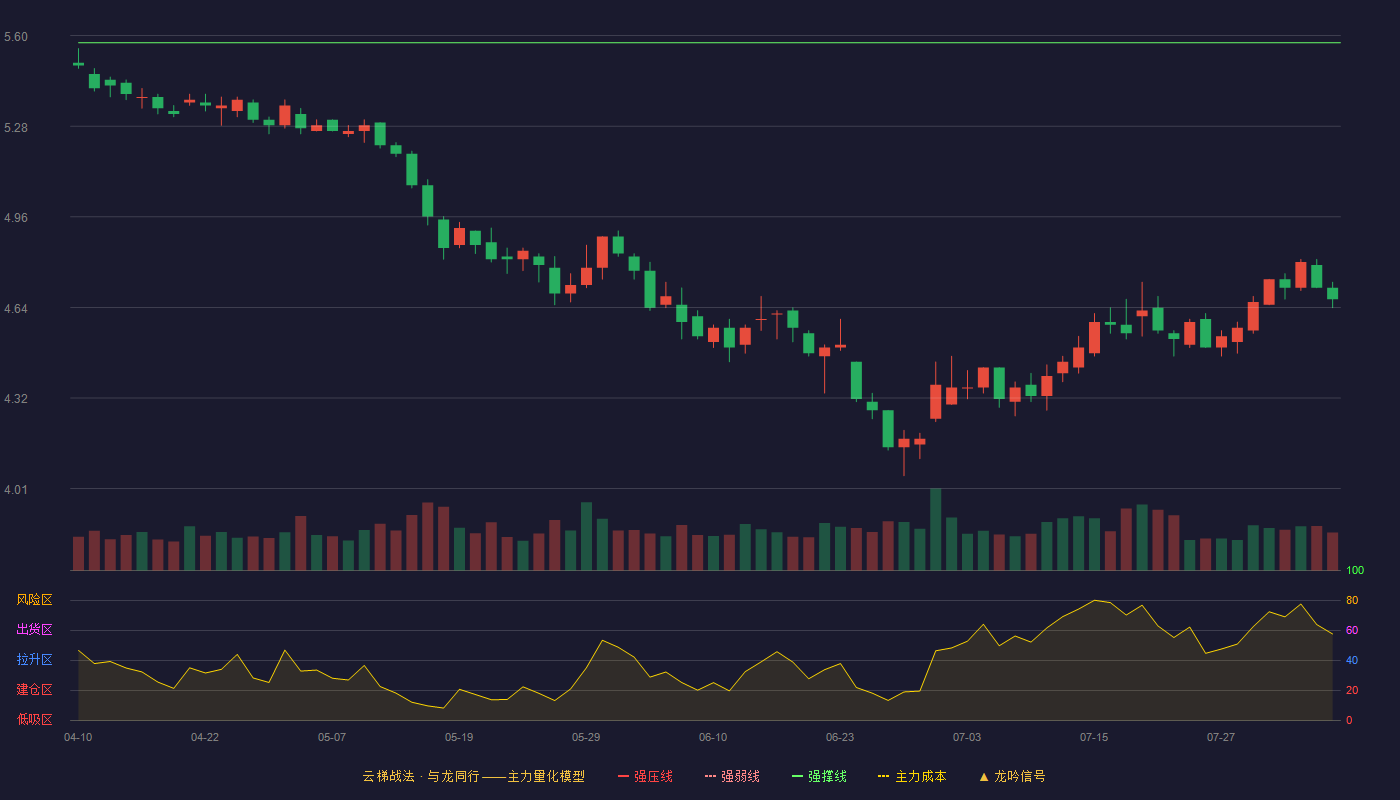Click the 60 indicator scale label
Image resolution: width=1400 pixels, height=800 pixels.
pos(1352,630)
